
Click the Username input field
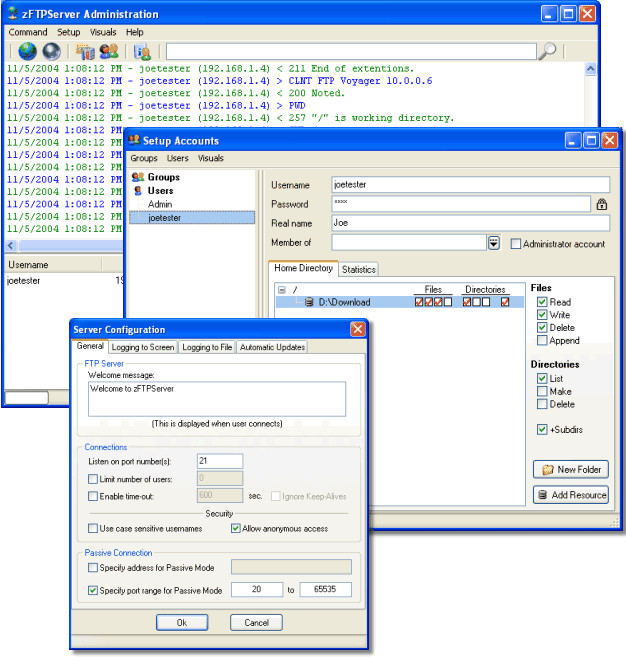[471, 184]
